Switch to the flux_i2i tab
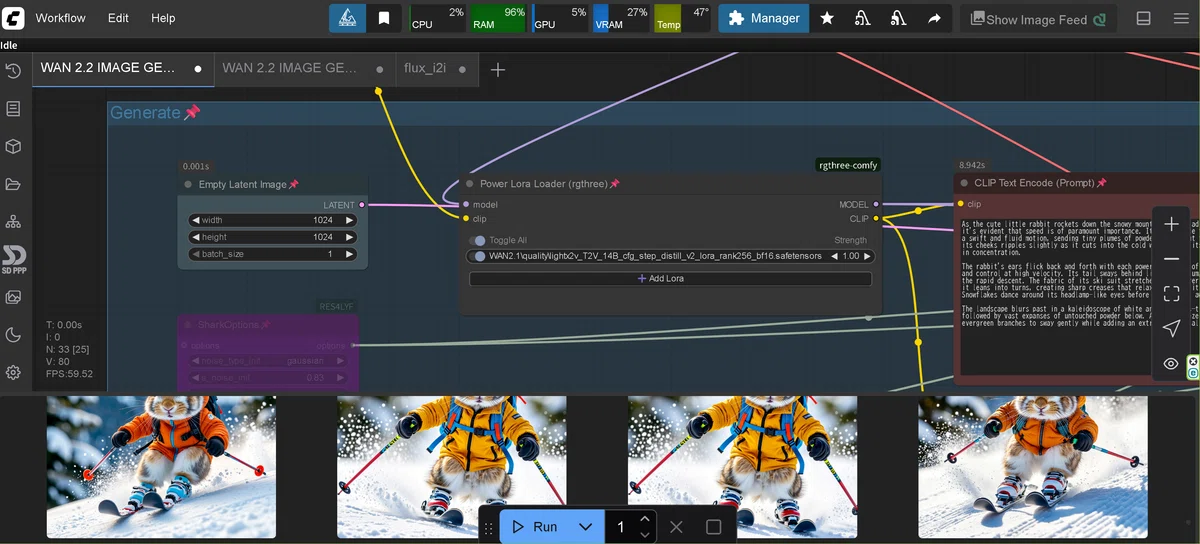Image resolution: width=1200 pixels, height=544 pixels. 425,68
